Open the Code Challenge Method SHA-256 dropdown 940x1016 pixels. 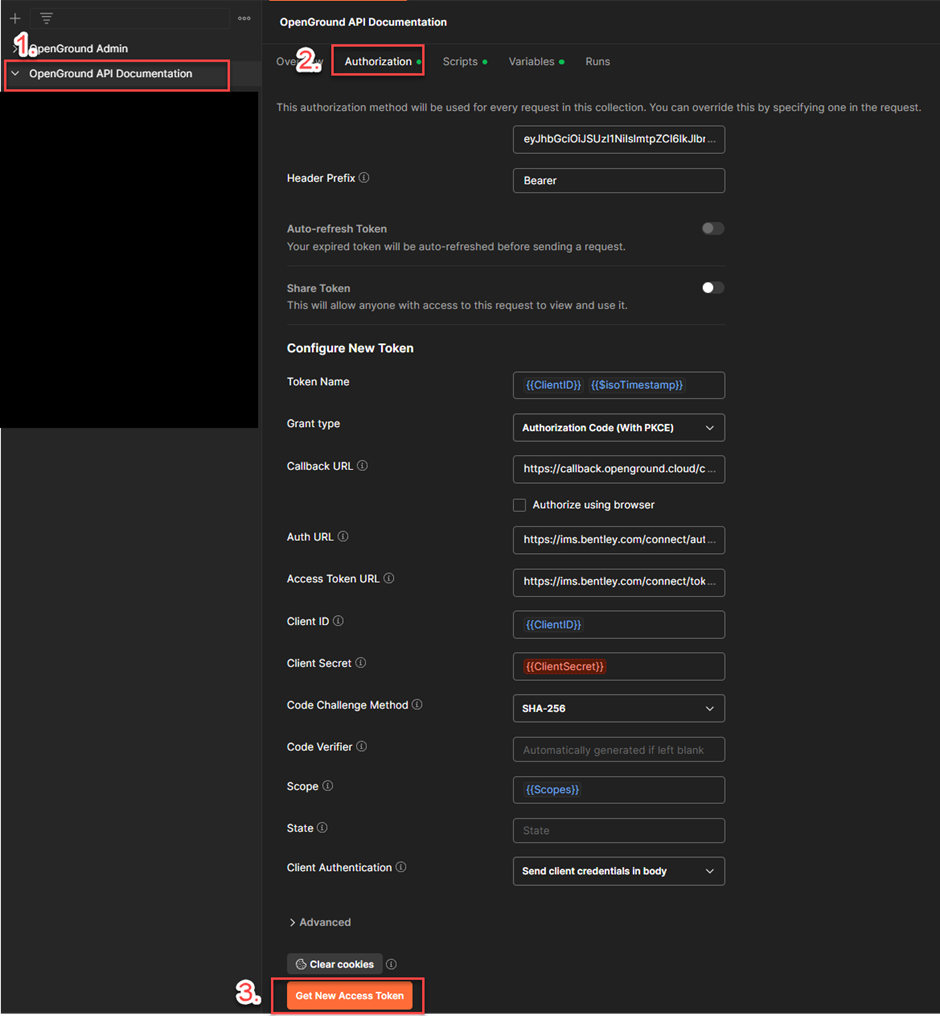619,708
